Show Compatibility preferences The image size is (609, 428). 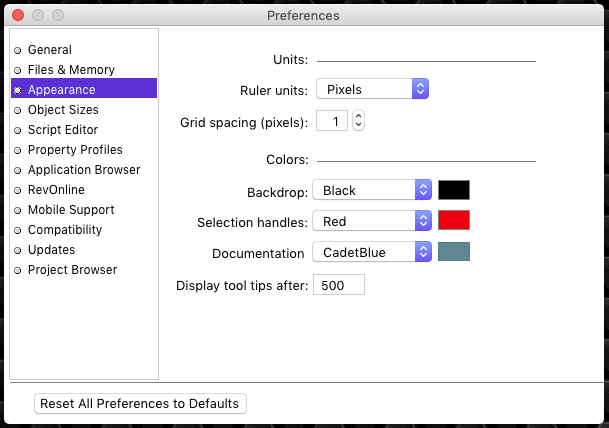pyautogui.click(x=66, y=230)
